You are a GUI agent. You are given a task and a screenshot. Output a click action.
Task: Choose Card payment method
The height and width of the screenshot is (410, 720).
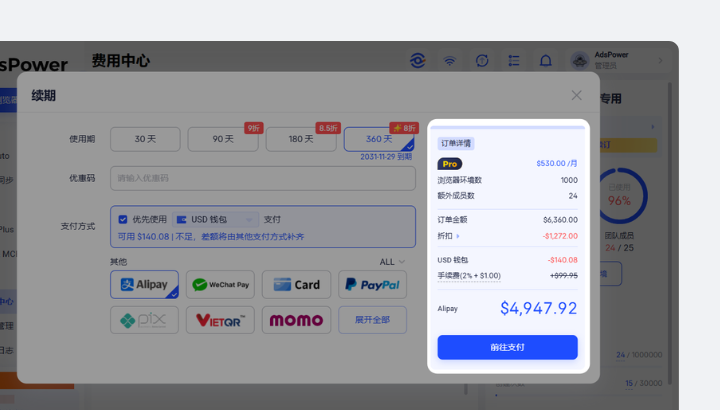coord(296,285)
